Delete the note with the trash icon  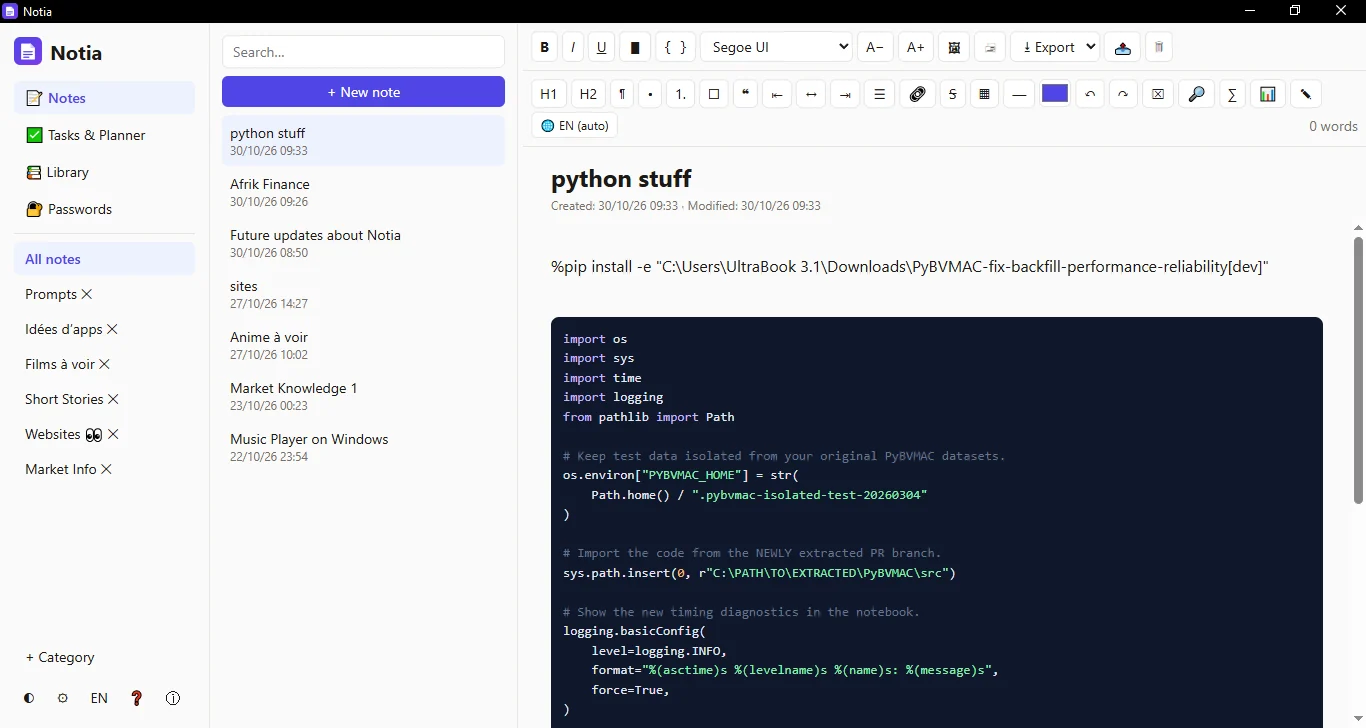tap(1159, 47)
